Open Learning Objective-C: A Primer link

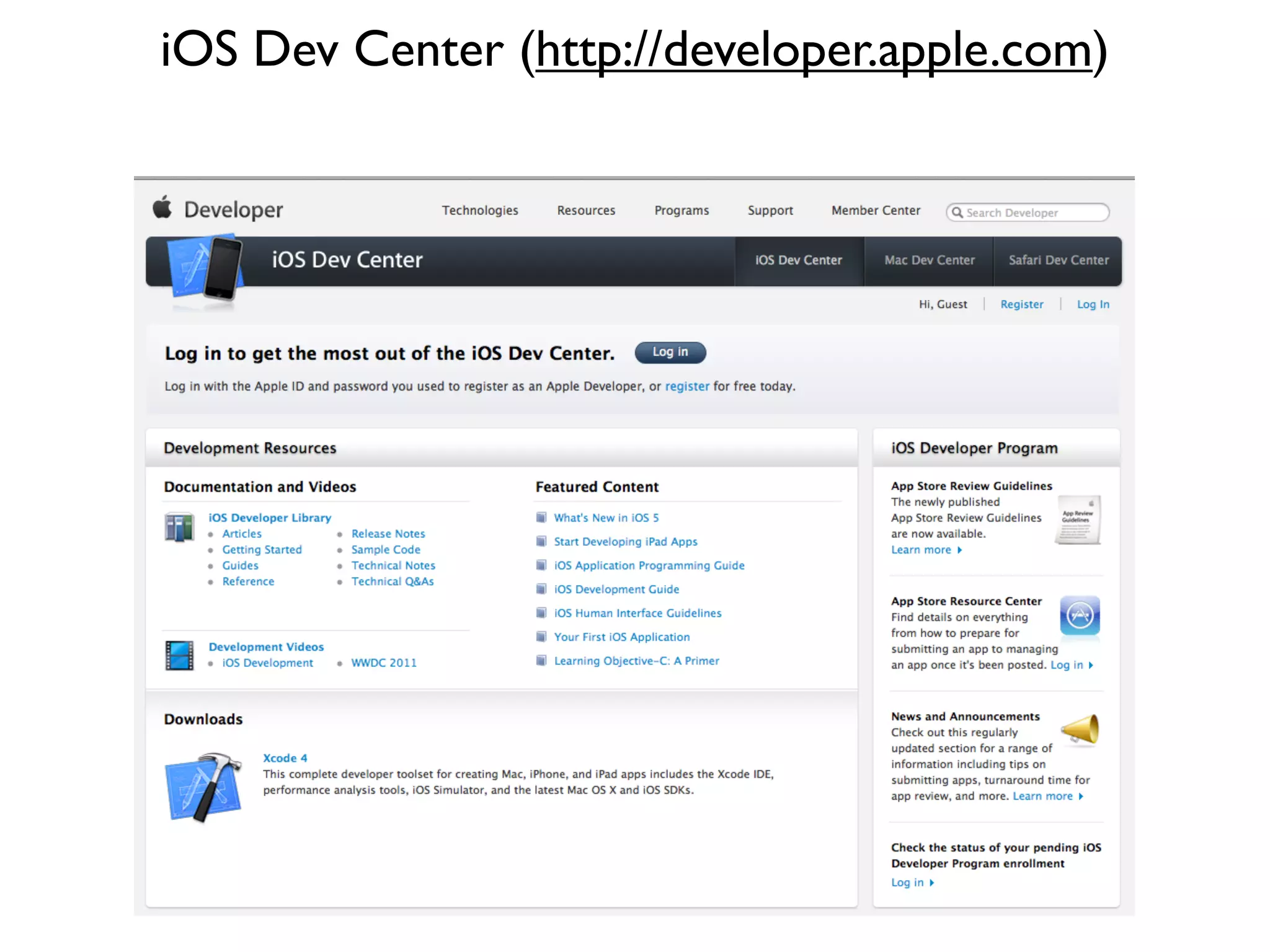pyautogui.click(x=637, y=661)
